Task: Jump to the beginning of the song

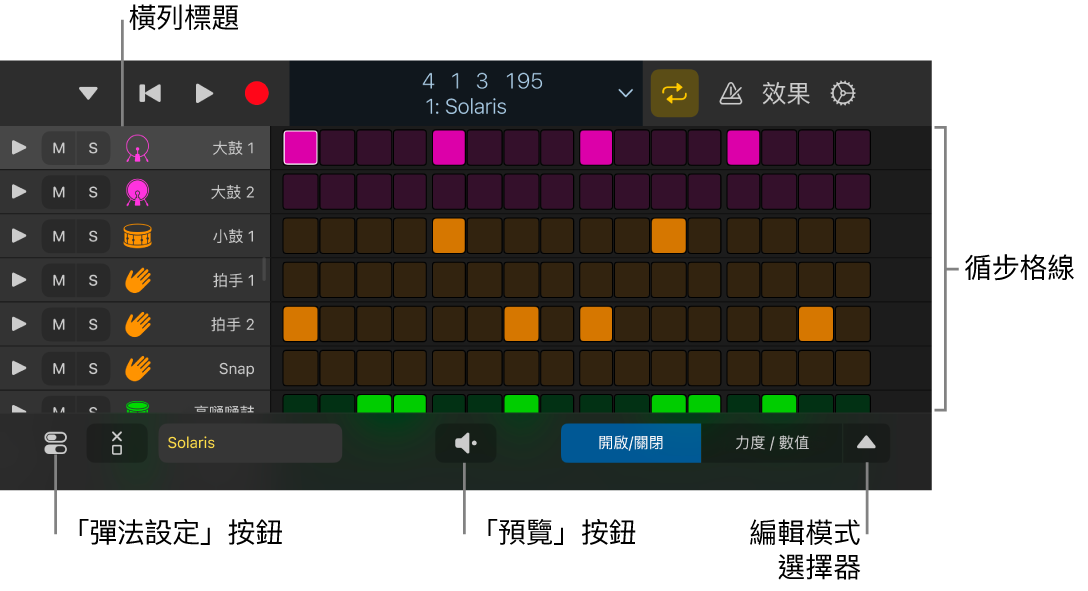Action: click(150, 93)
